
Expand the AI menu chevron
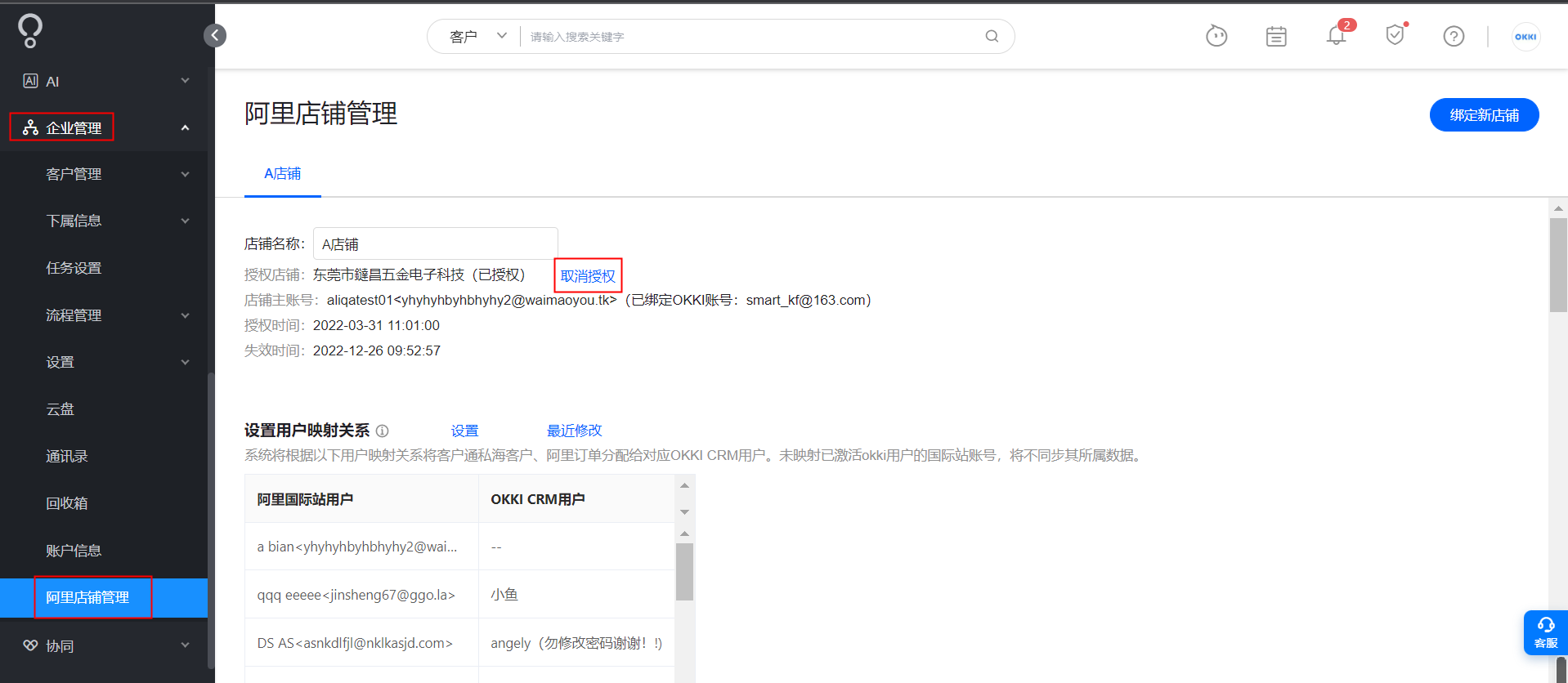click(x=185, y=81)
